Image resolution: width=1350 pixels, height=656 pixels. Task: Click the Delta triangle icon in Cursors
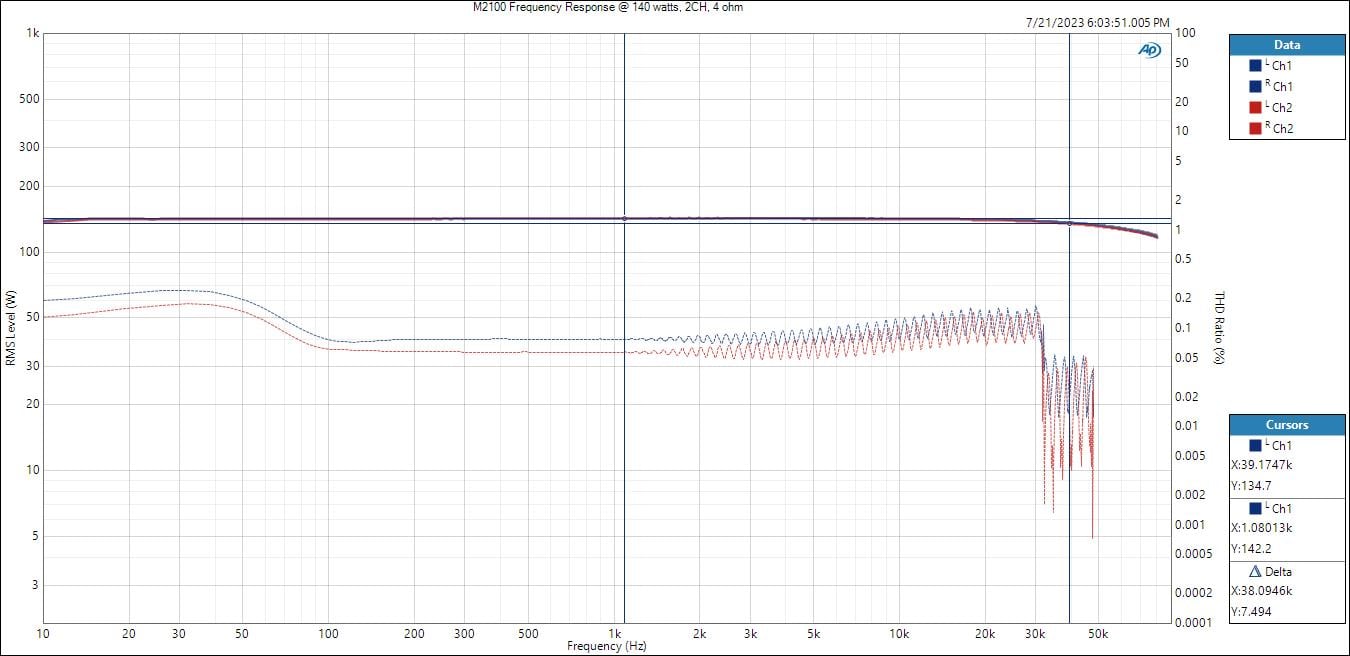point(1255,572)
